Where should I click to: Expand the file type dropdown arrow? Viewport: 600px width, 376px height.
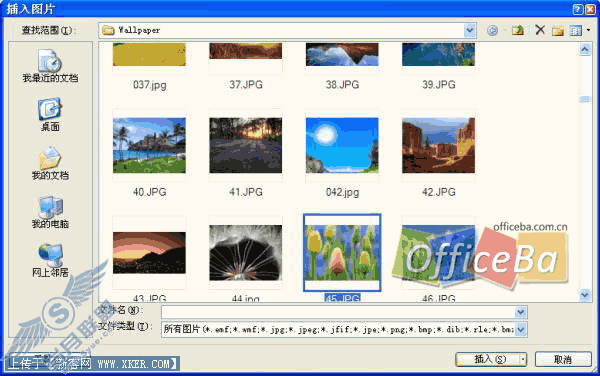[521, 329]
